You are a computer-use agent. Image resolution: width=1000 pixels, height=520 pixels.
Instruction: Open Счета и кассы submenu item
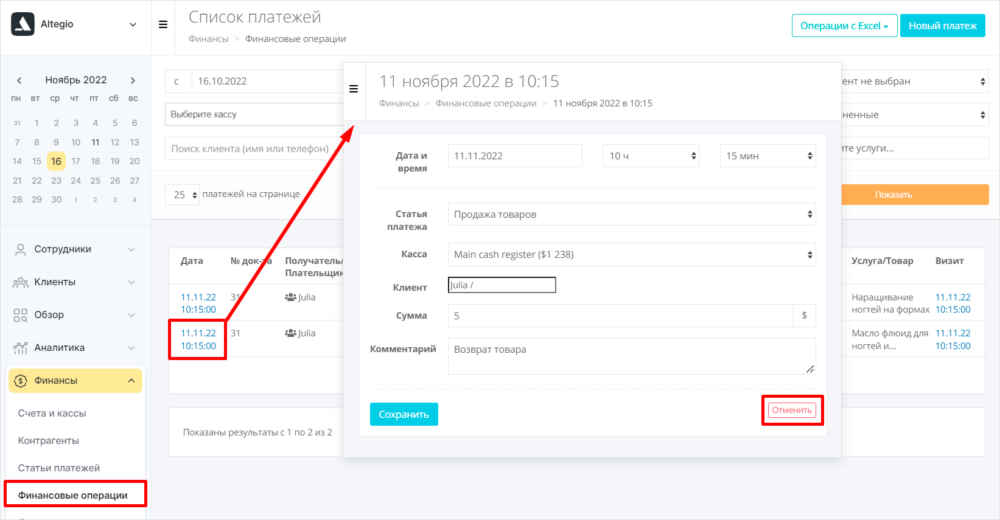tap(52, 413)
